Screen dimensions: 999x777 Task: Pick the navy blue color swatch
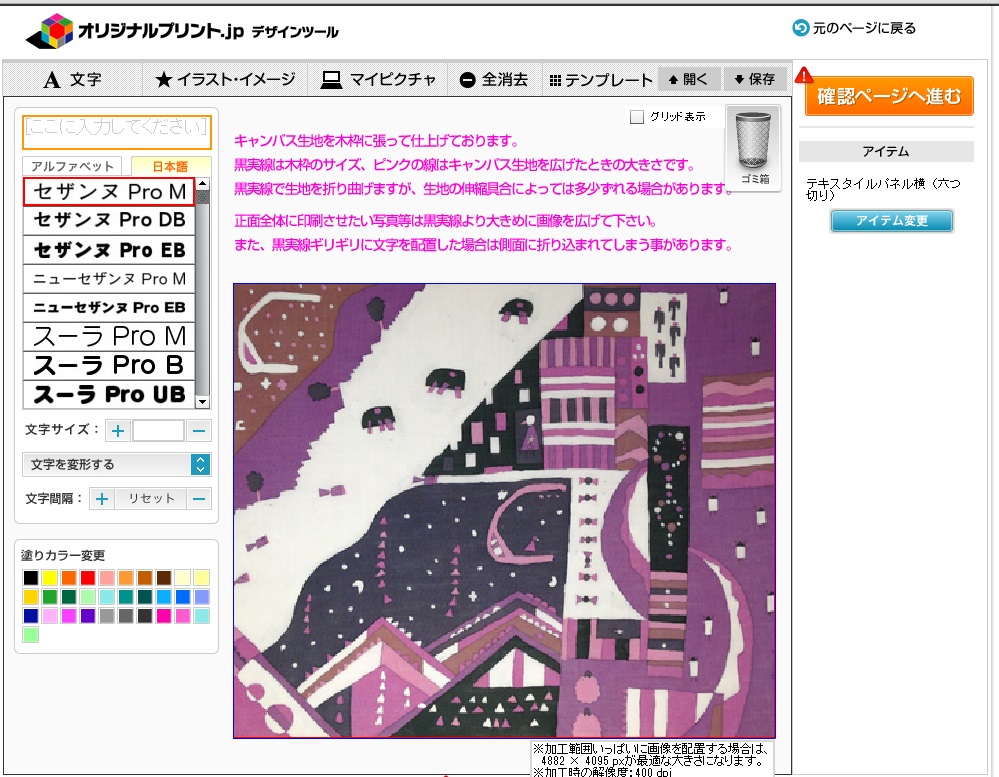click(31, 616)
